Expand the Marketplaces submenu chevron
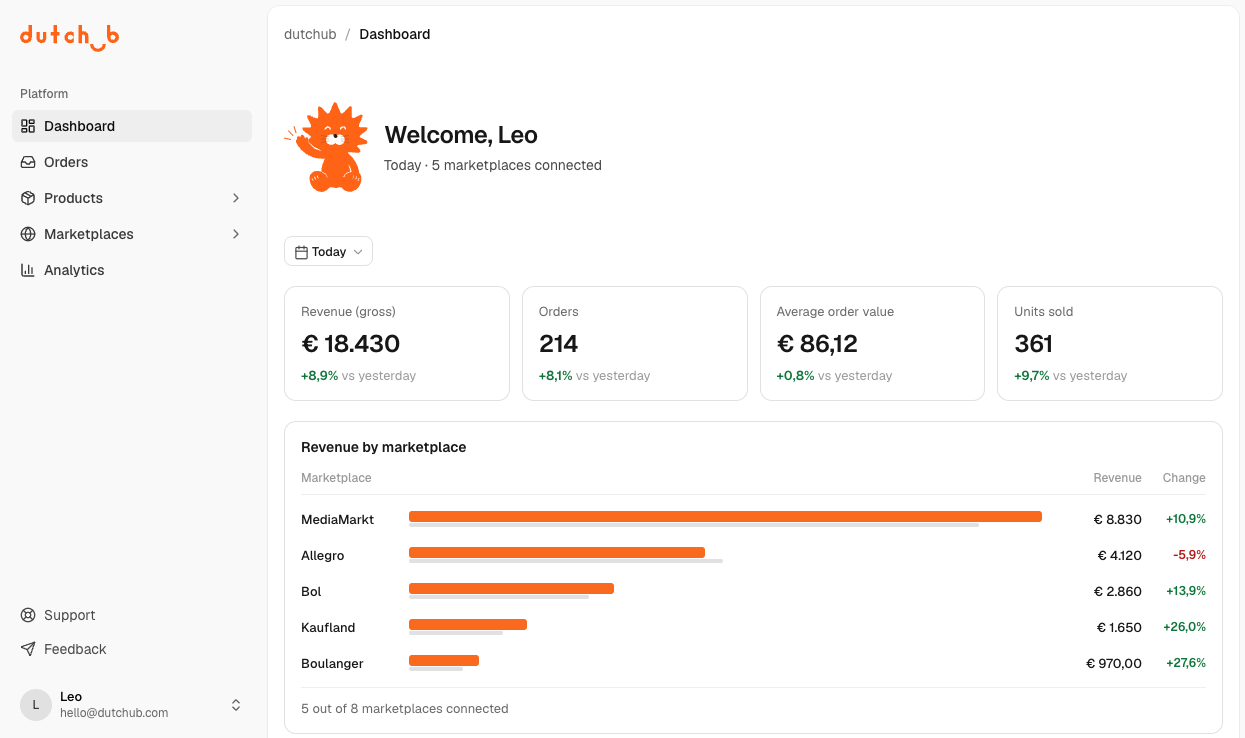The width and height of the screenshot is (1245, 738). (236, 234)
